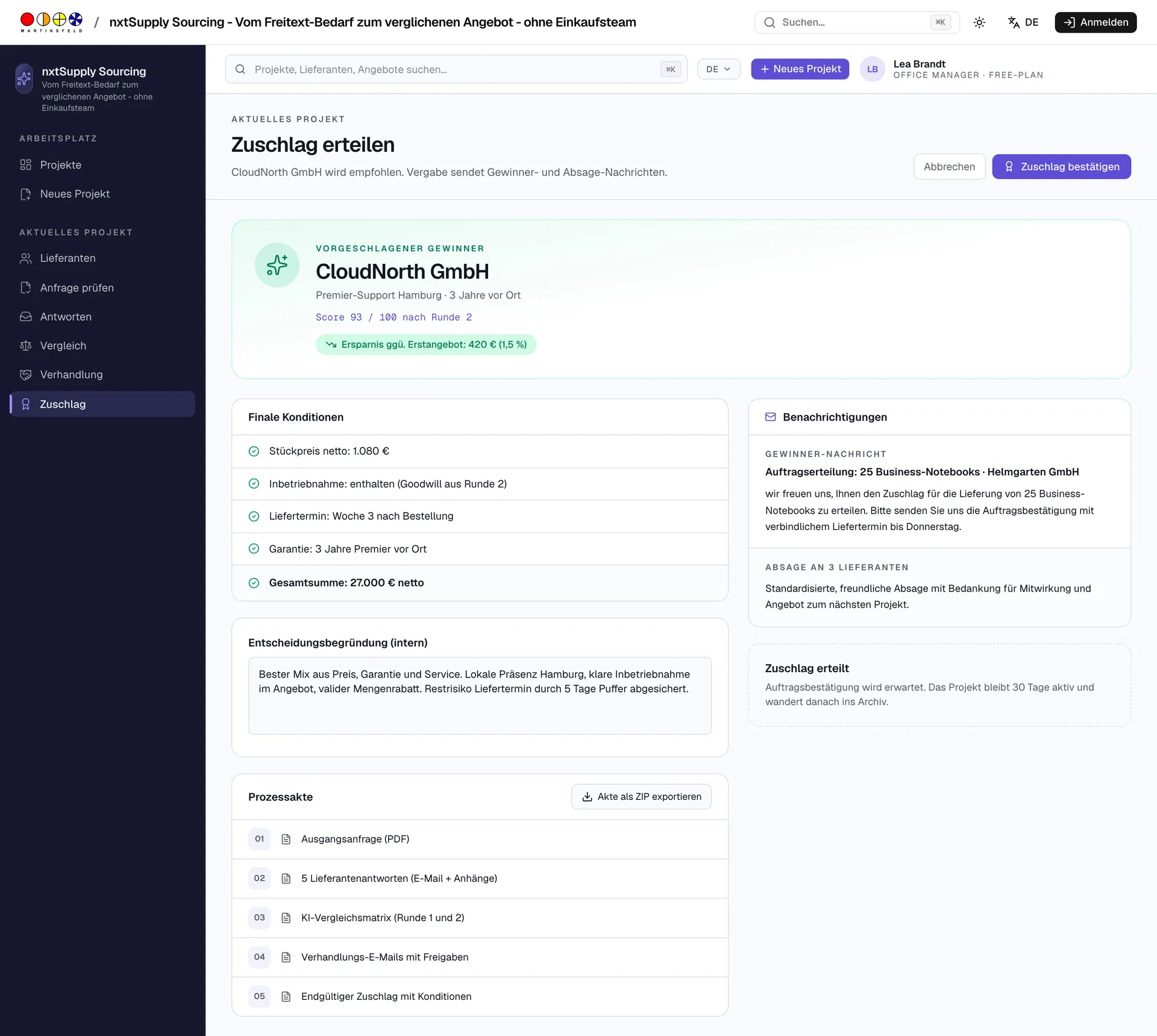Viewport: 1157px width, 1036px height.
Task: Click the Anmelden button
Action: pos(1096,22)
